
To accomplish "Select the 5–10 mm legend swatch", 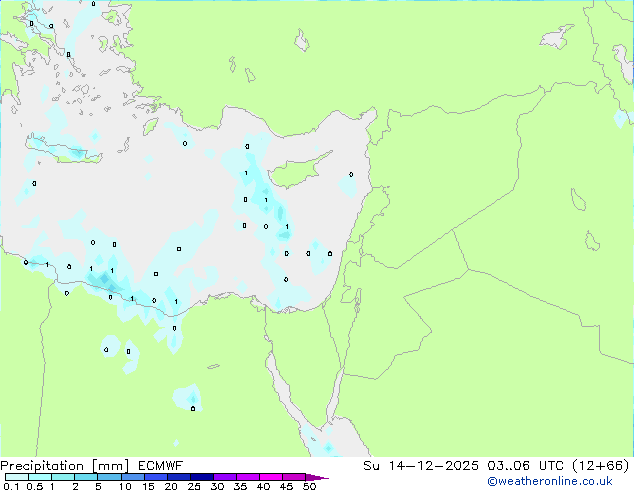I will point(109,477).
